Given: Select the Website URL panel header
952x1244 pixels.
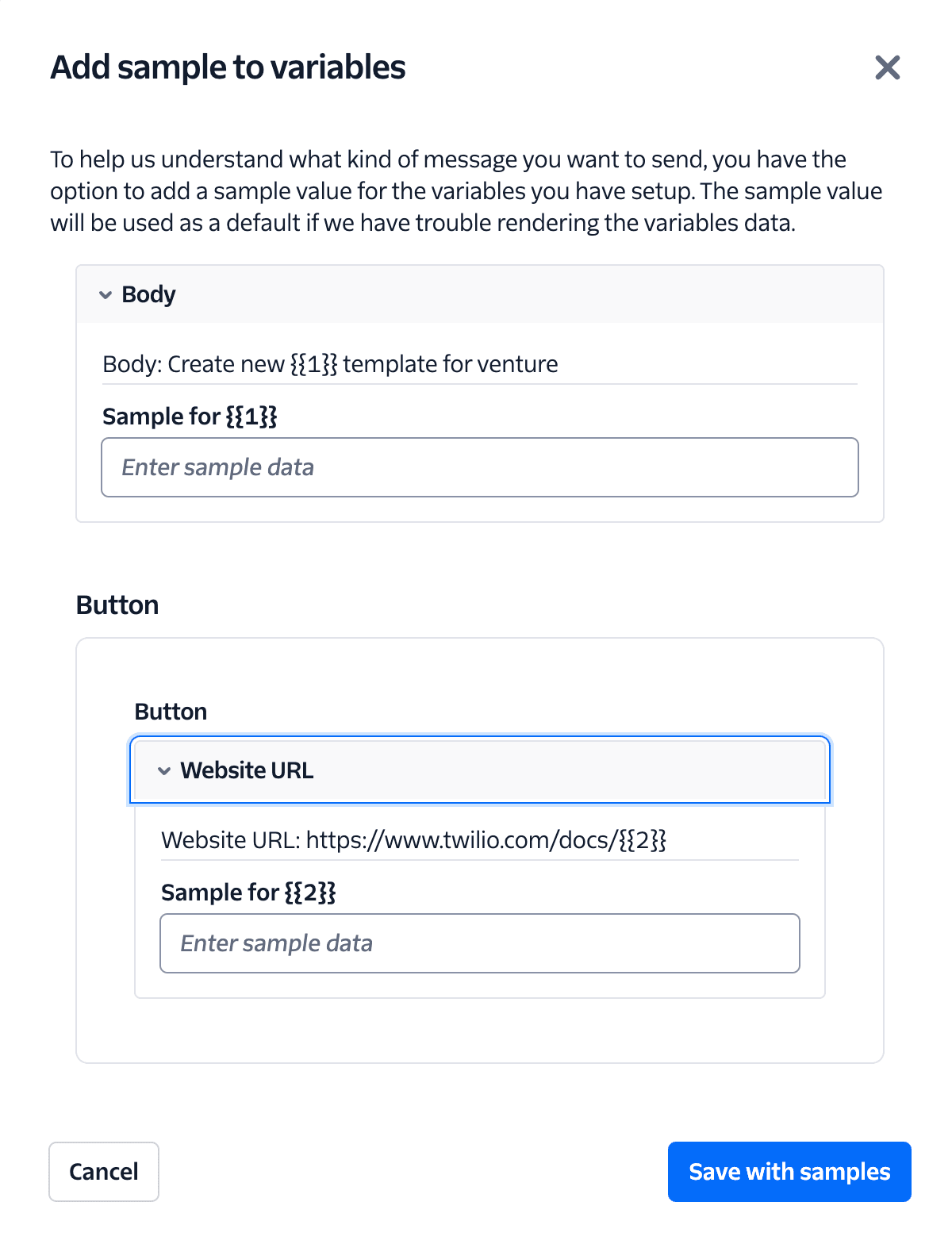Looking at the screenshot, I should pyautogui.click(x=479, y=770).
